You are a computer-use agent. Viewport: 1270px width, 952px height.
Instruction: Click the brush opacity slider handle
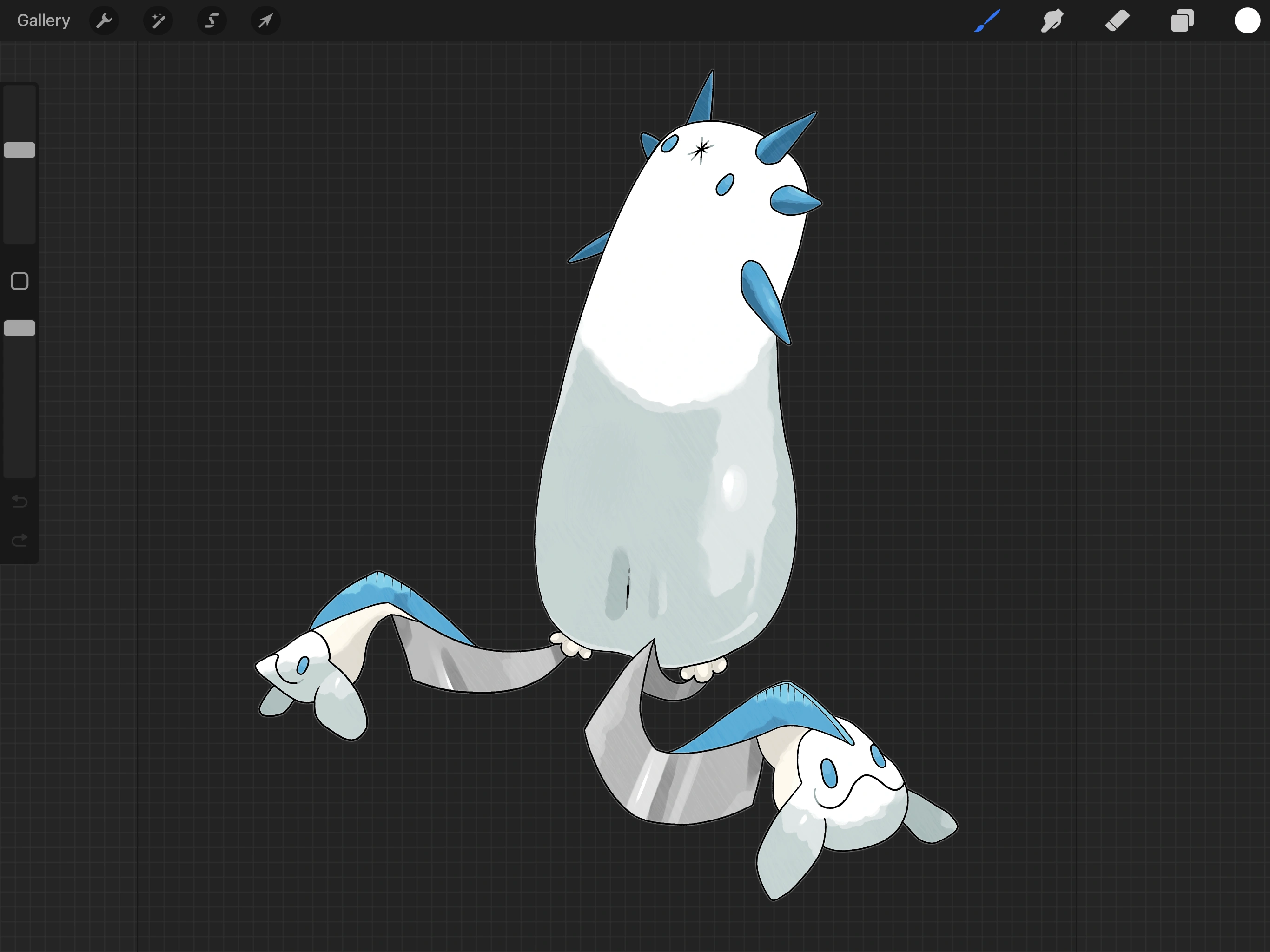[x=20, y=328]
